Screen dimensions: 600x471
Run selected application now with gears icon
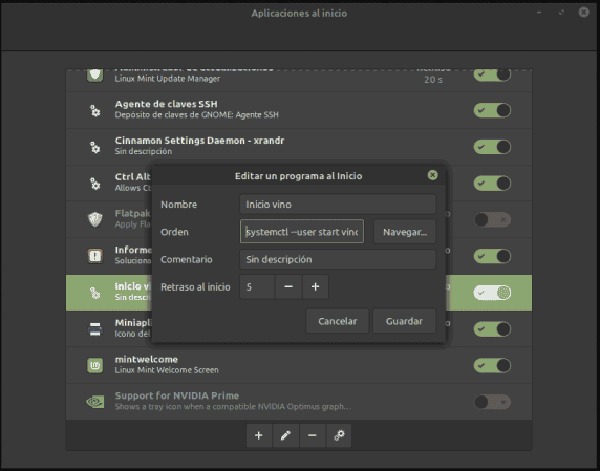pyautogui.click(x=339, y=435)
